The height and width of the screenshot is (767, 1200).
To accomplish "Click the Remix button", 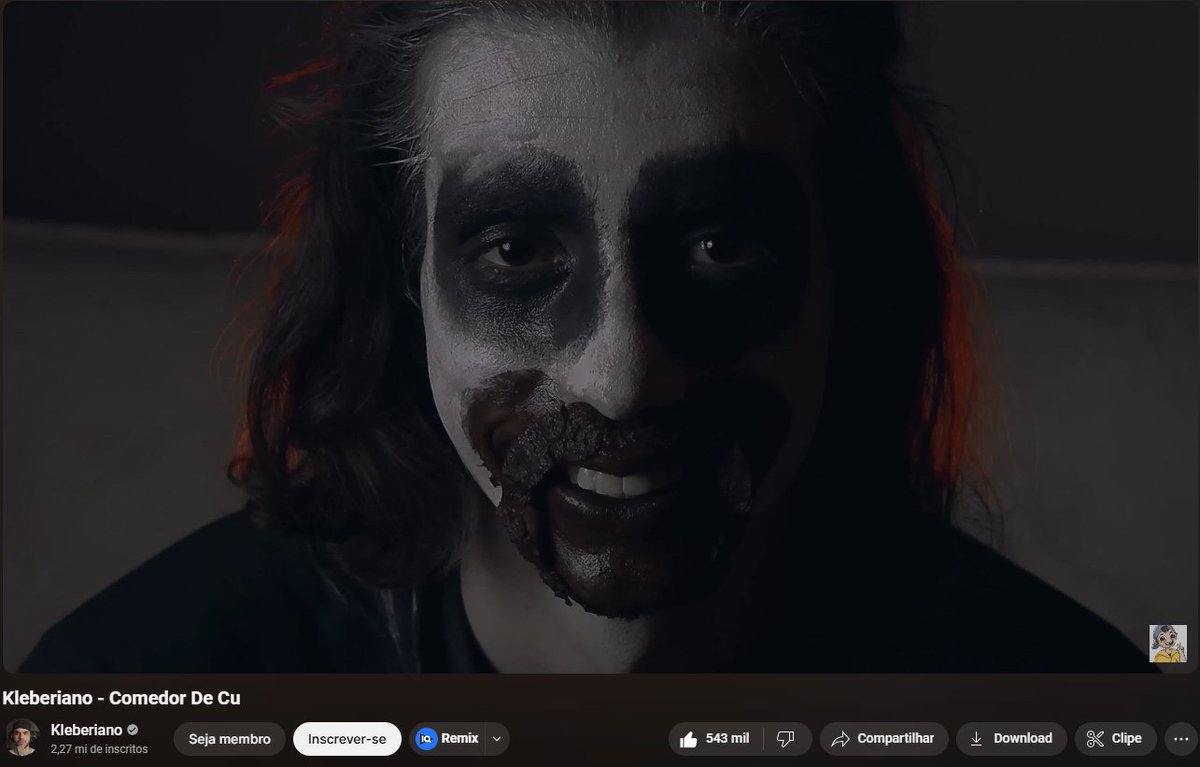I will tap(447, 739).
